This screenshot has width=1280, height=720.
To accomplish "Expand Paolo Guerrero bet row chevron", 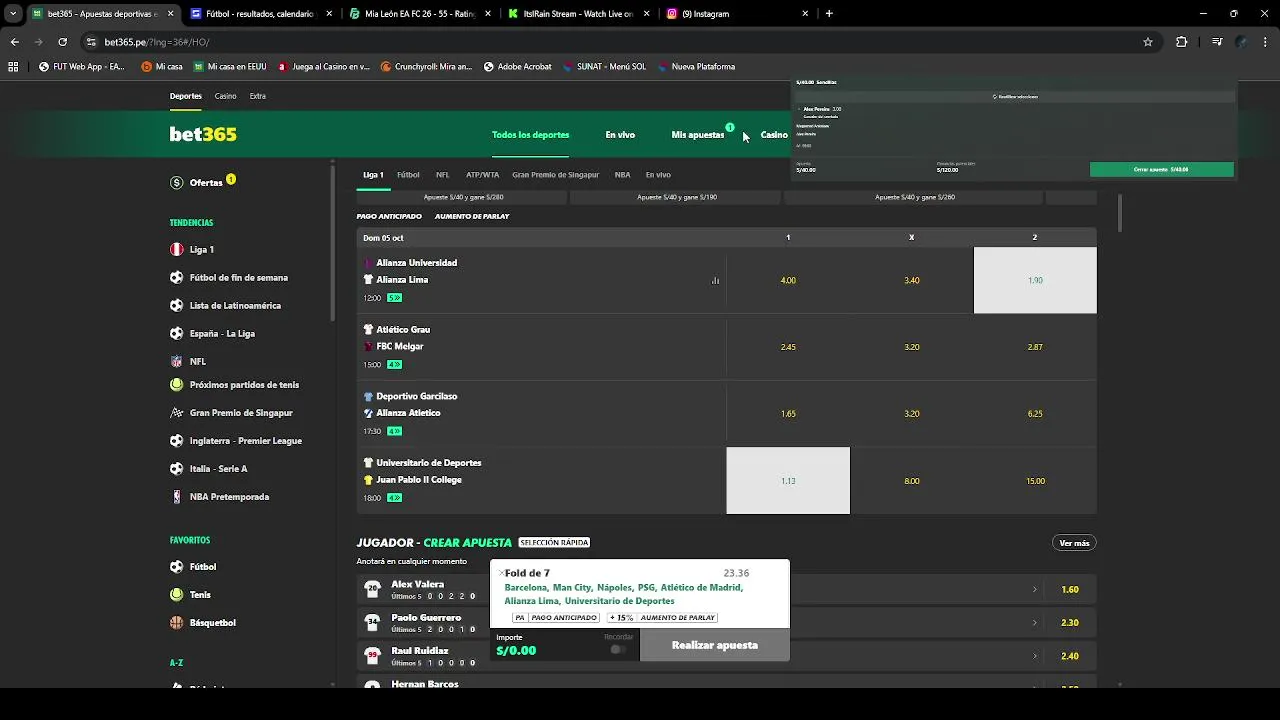I will 1034,623.
